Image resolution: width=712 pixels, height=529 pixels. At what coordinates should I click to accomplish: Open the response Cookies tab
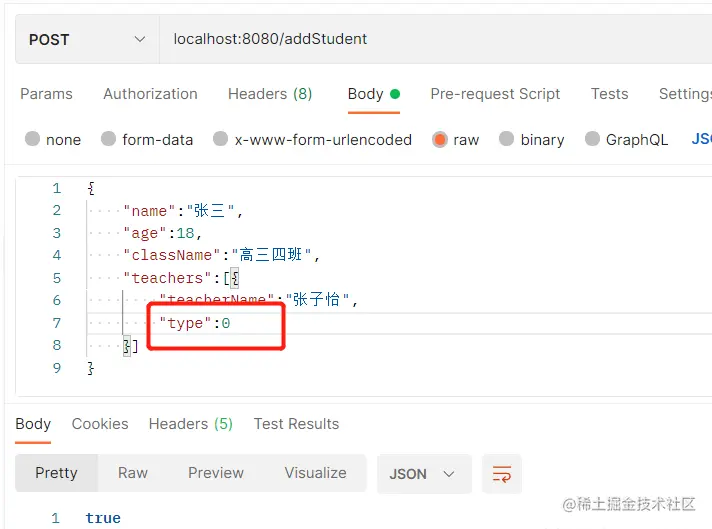pyautogui.click(x=100, y=424)
